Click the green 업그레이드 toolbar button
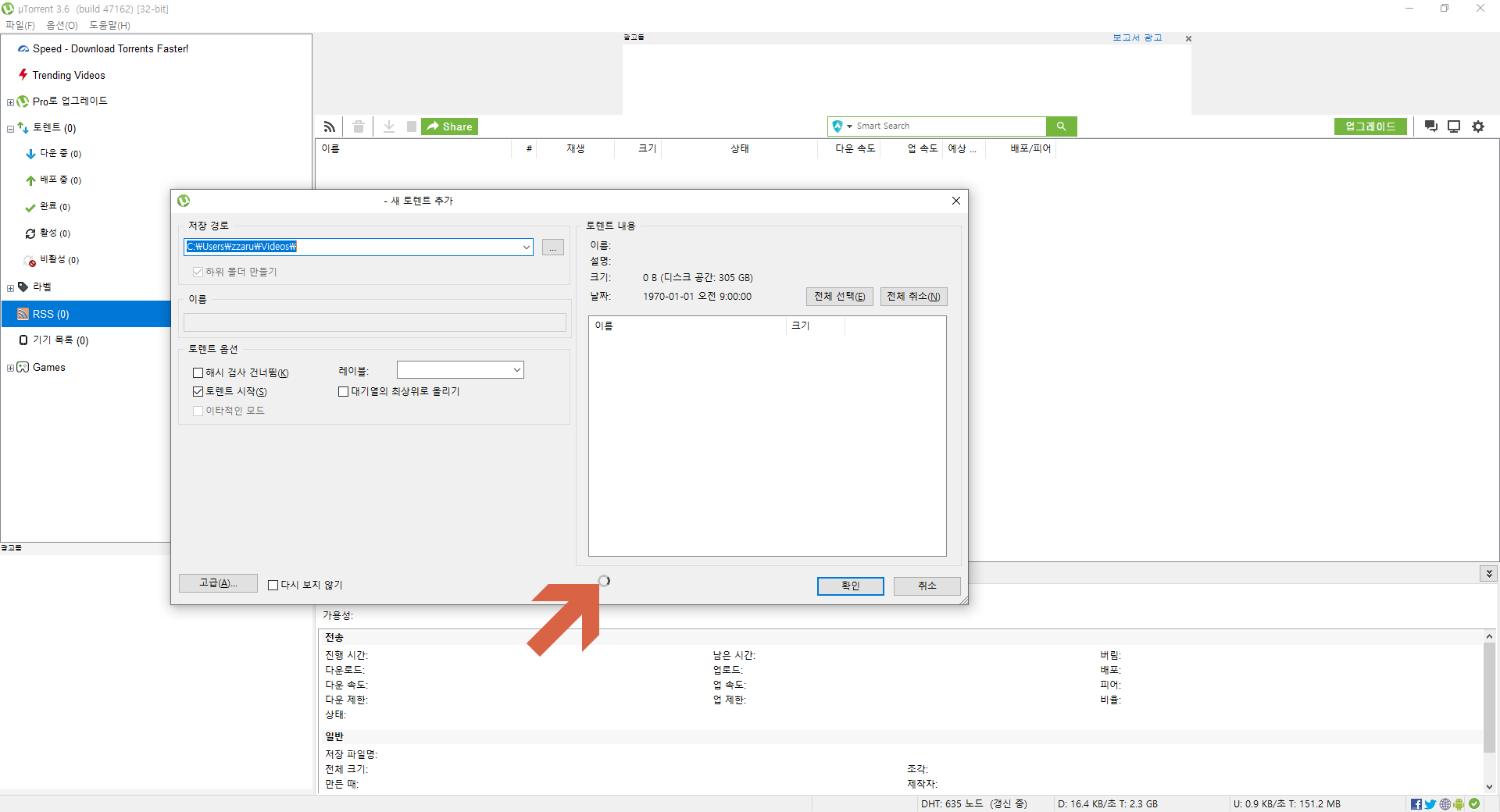This screenshot has height=812, width=1500. pyautogui.click(x=1370, y=126)
